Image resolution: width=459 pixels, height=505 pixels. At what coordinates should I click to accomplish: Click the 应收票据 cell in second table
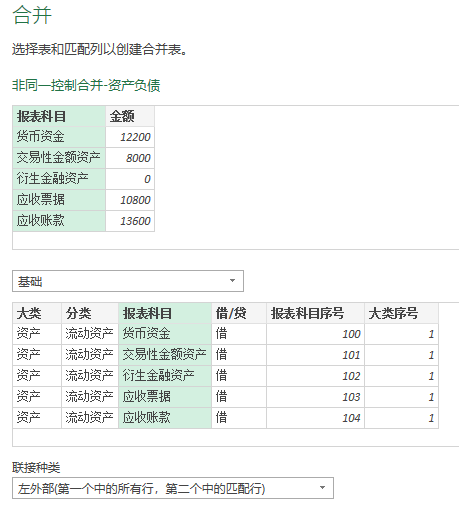tap(165, 397)
